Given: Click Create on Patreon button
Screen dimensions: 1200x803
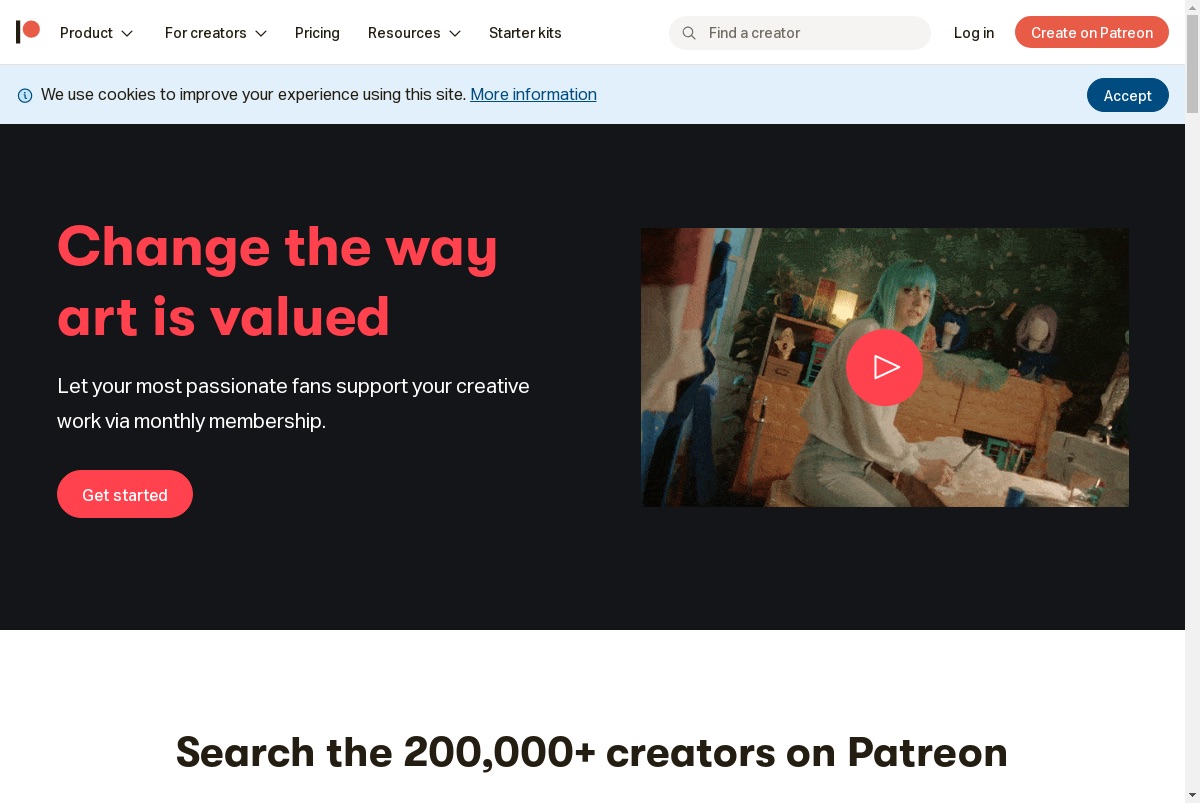Looking at the screenshot, I should pyautogui.click(x=1092, y=32).
